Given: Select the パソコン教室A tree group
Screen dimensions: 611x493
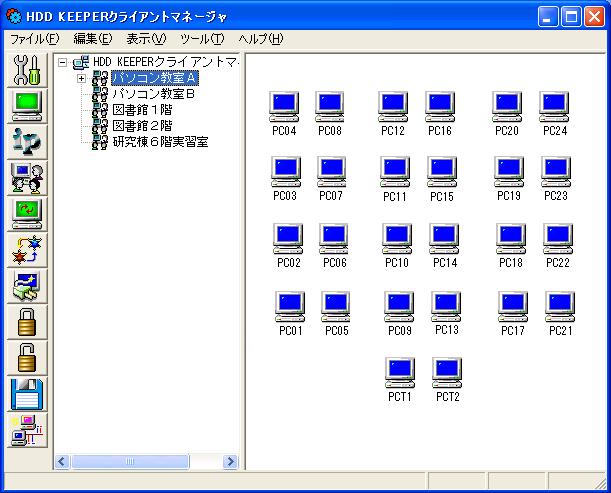Looking at the screenshot, I should [155, 78].
